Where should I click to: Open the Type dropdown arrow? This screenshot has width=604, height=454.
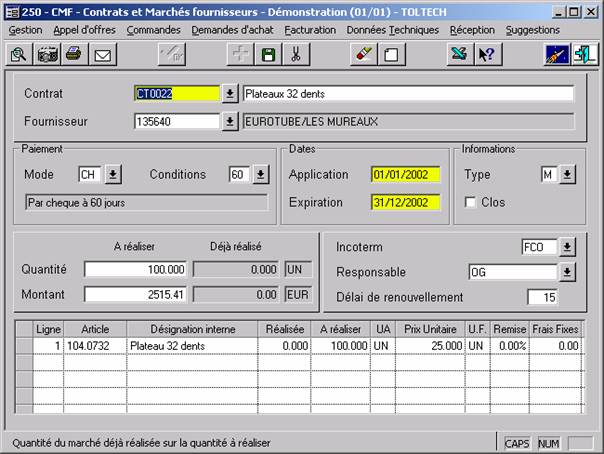coord(567,174)
